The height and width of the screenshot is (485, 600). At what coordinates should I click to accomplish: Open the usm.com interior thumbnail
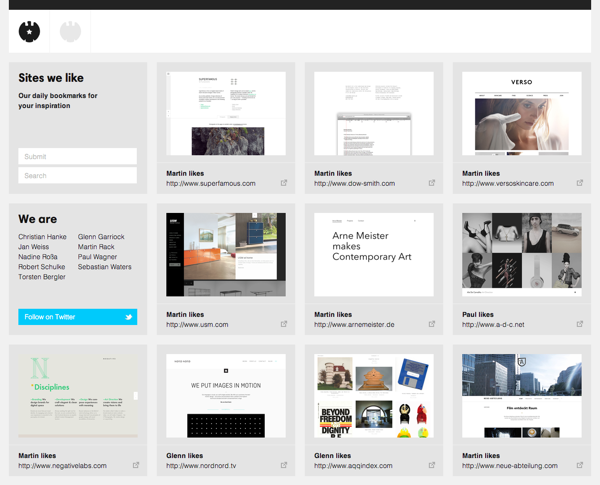(226, 255)
